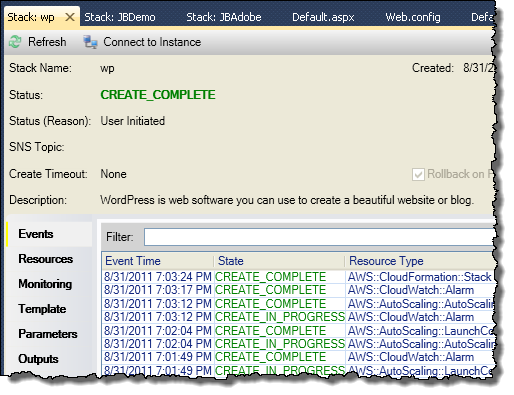
Task: Click the green Refresh icon
Action: 15,42
